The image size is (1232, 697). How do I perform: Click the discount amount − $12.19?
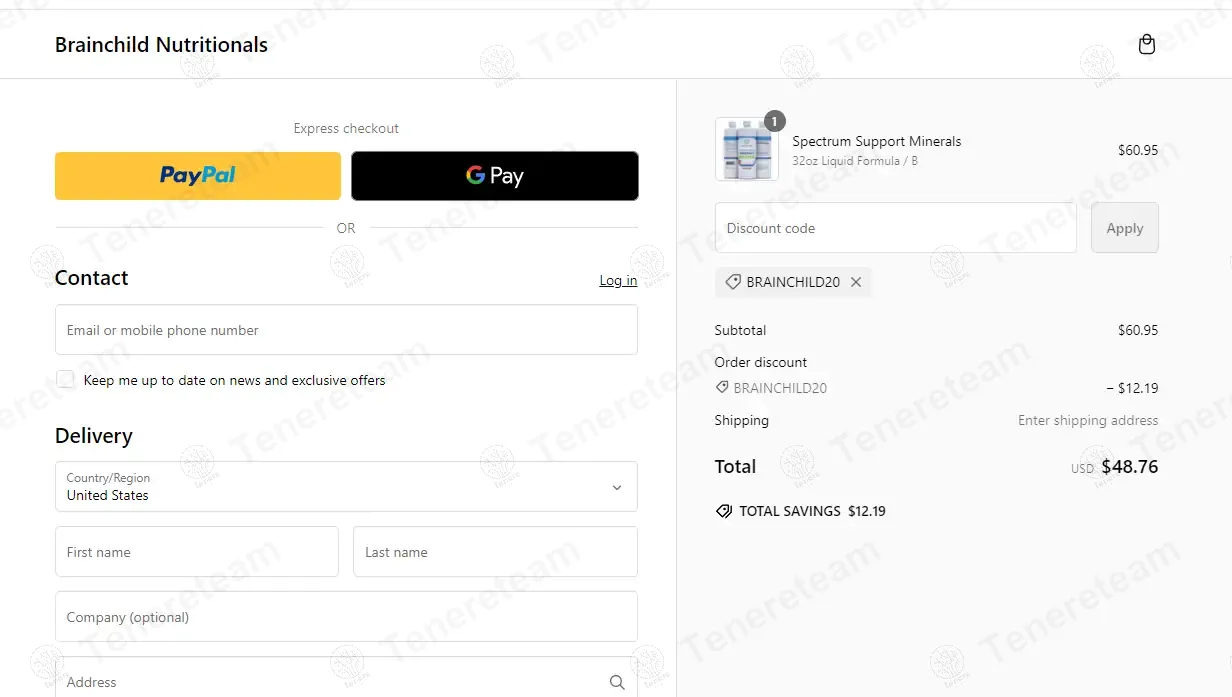1132,388
